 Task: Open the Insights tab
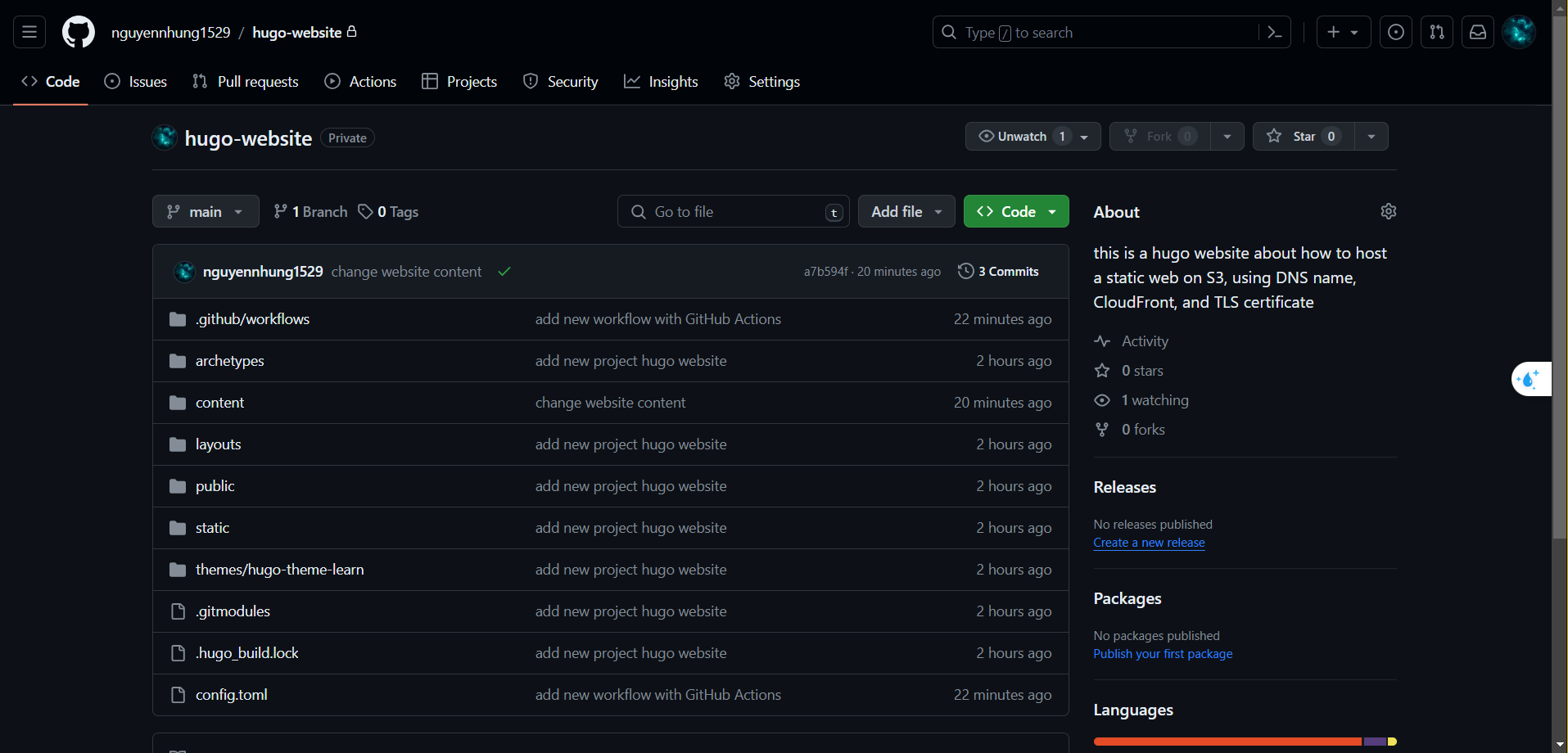661,82
